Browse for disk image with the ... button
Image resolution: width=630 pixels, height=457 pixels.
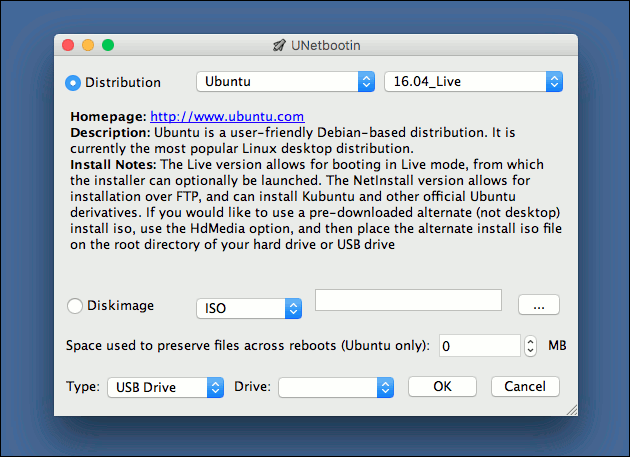539,305
